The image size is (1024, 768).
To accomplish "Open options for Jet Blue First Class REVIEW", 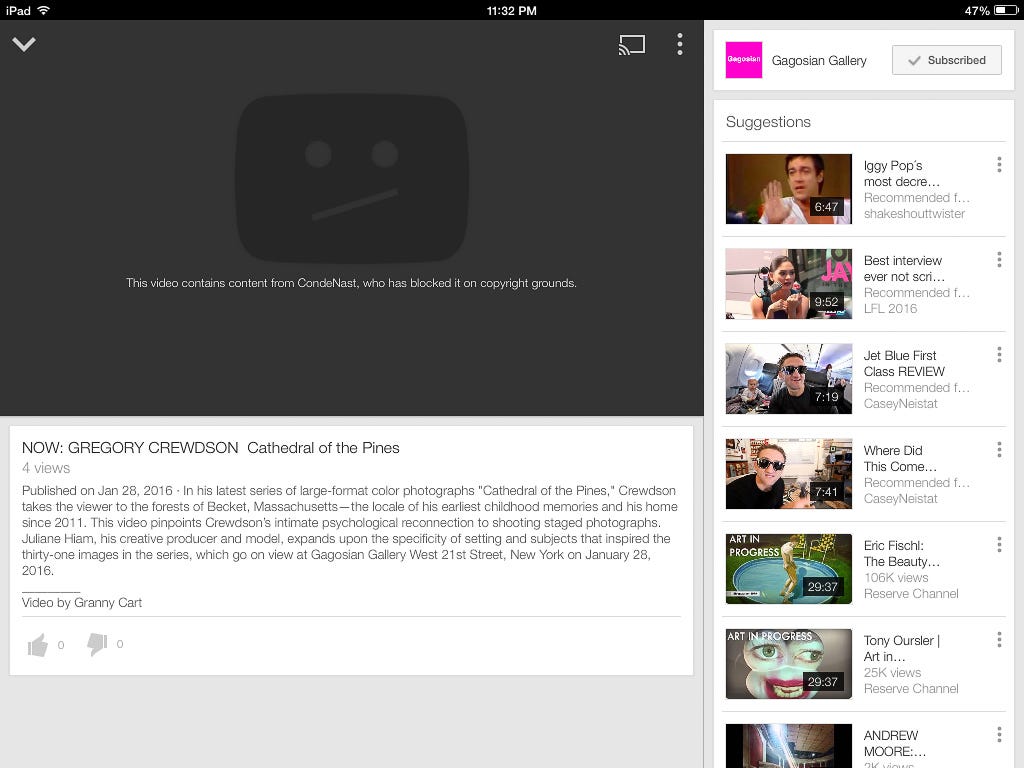I will pyautogui.click(x=999, y=355).
